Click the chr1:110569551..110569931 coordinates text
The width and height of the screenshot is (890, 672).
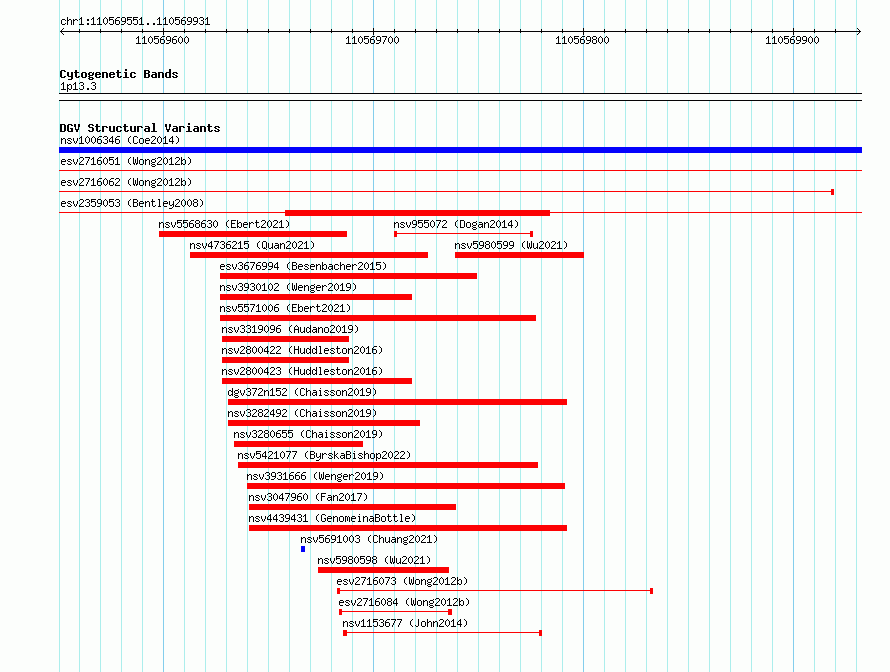point(135,21)
